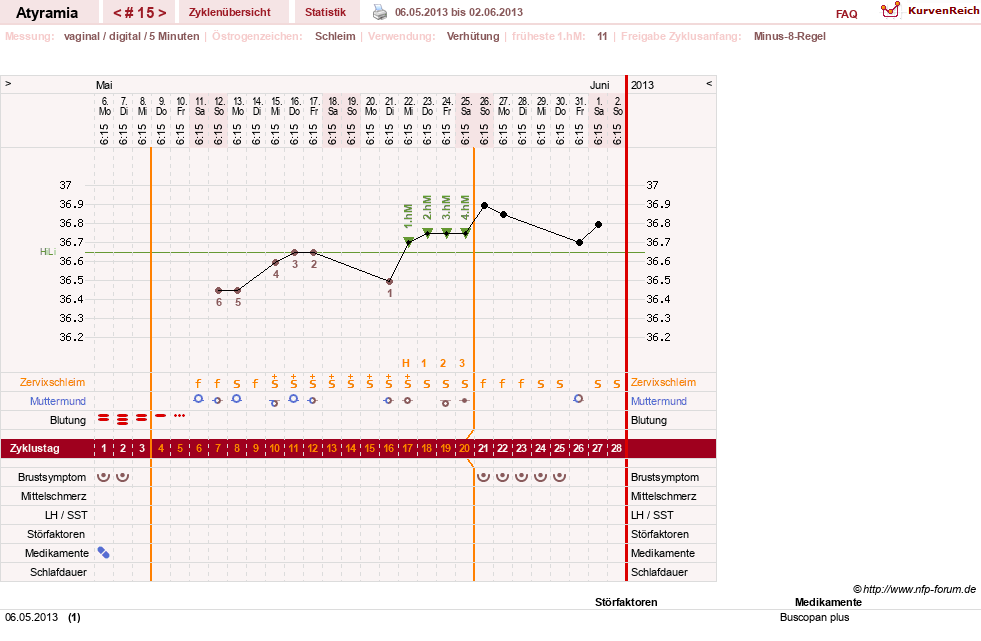Screen dimensions: 981x641
Task: Click the Muttermund symbol on cycle day 8
Action: click(236, 398)
